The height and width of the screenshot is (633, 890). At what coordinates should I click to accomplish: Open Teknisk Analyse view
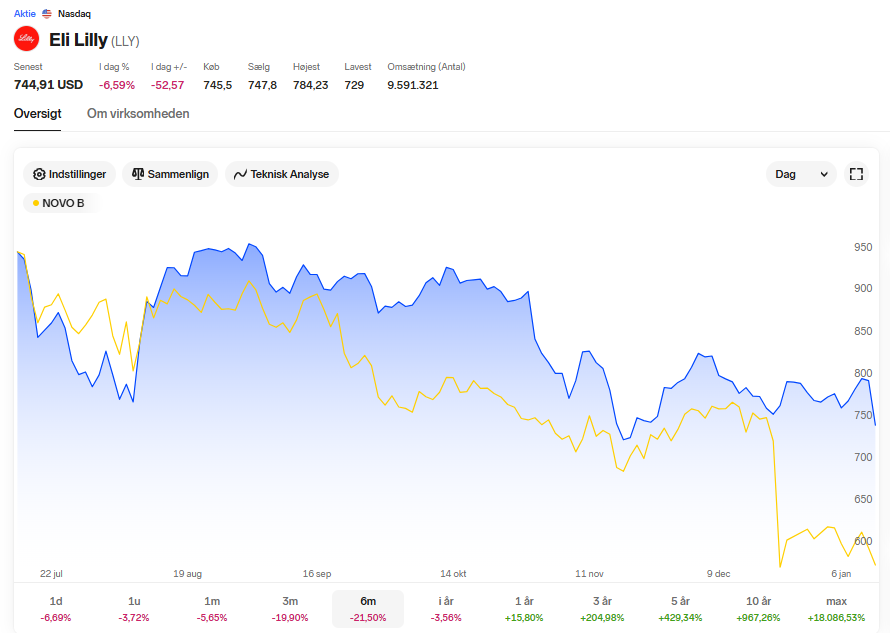tap(282, 174)
